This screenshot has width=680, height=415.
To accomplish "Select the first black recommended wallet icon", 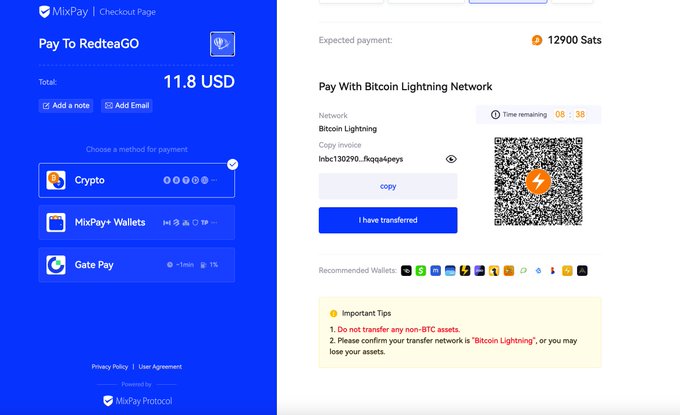I will 406,271.
